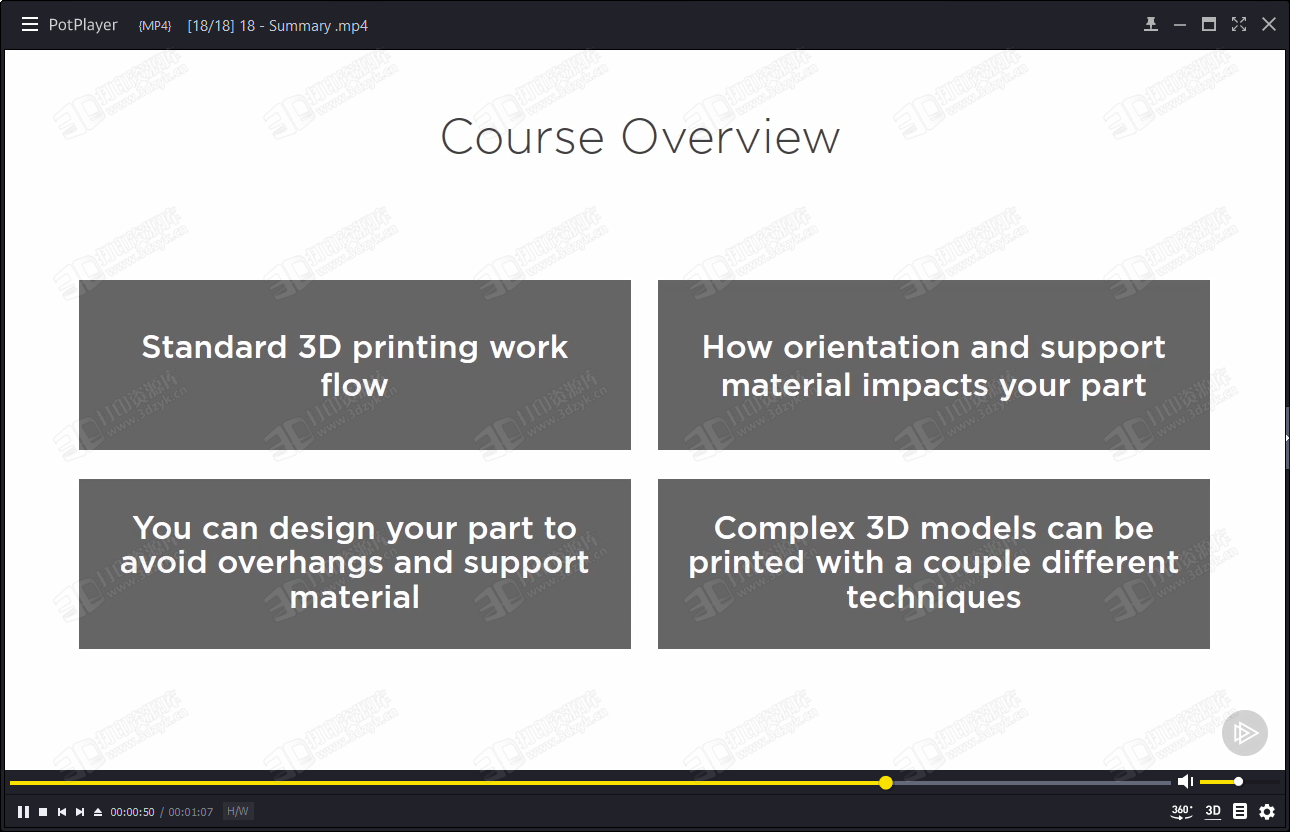Adjust the volume slider knob
The image size is (1290, 832).
pyautogui.click(x=1238, y=781)
